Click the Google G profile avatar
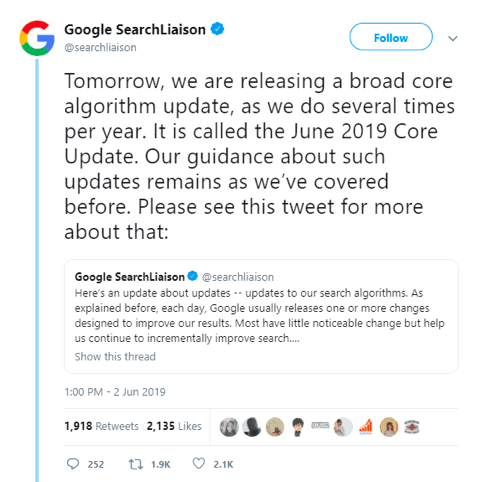 coord(37,38)
